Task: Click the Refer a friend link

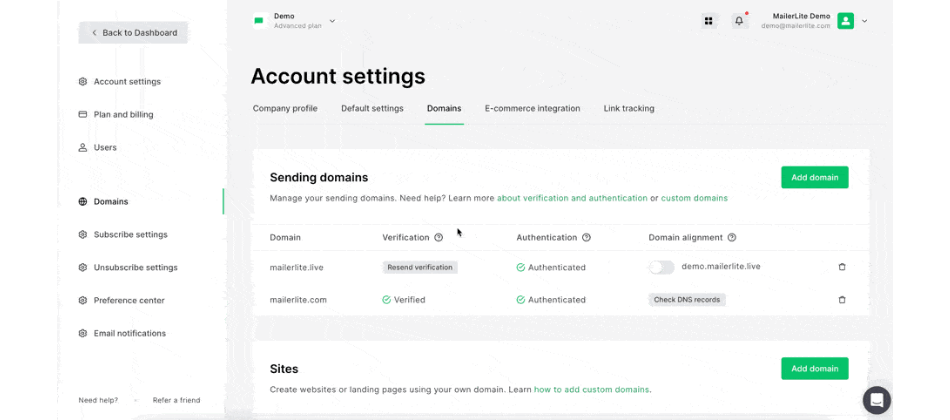Action: (176, 400)
